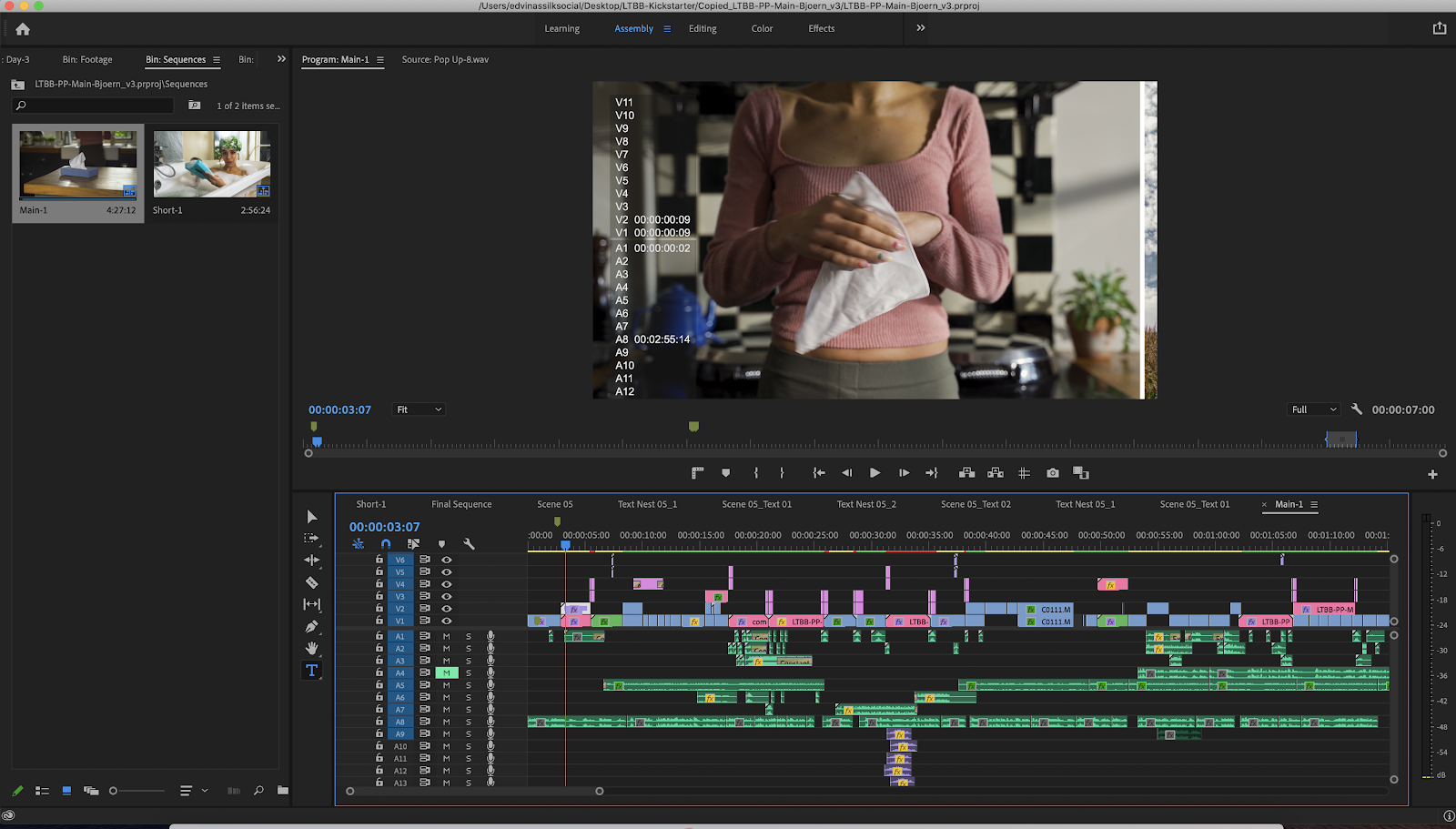This screenshot has width=1456, height=829.
Task: Switch Project panel to Freeform View
Action: pyautogui.click(x=91, y=791)
